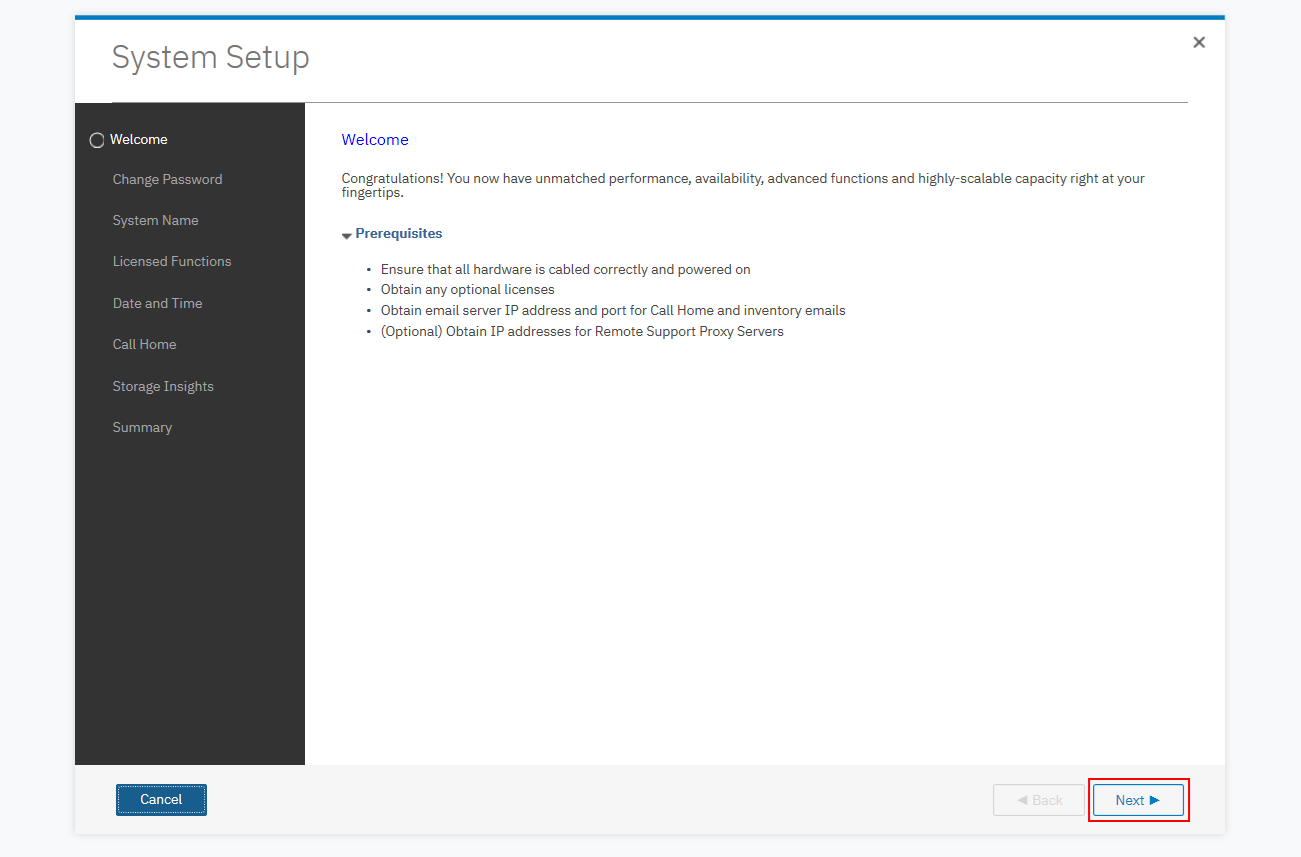Open the Call Home step
Viewport: 1301px width, 857px height.
(x=144, y=344)
